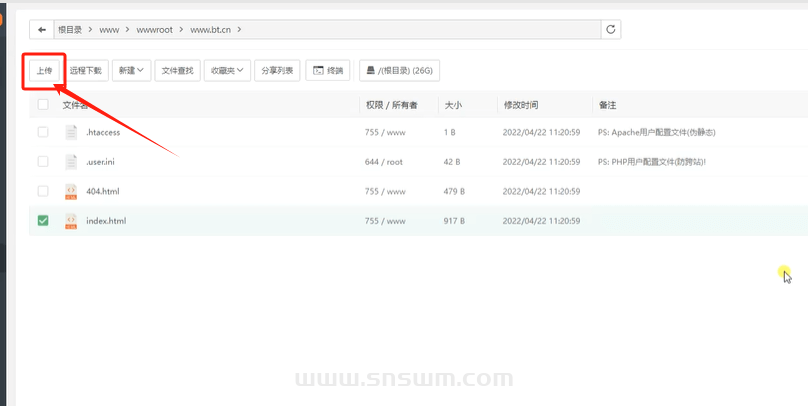Refresh the file list
The image size is (808, 406).
pyautogui.click(x=611, y=29)
